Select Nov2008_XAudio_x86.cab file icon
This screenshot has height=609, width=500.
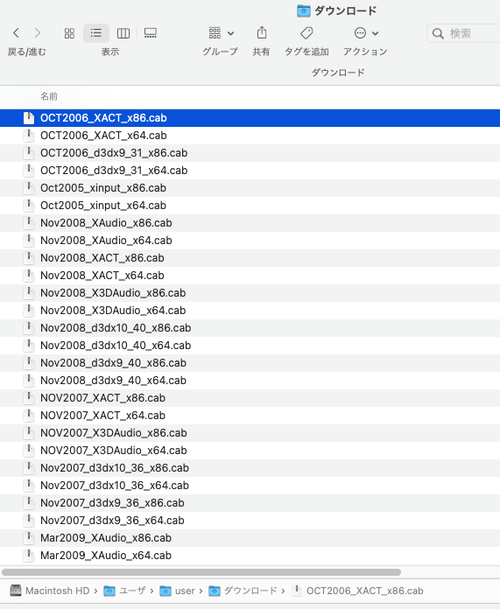pyautogui.click(x=28, y=223)
